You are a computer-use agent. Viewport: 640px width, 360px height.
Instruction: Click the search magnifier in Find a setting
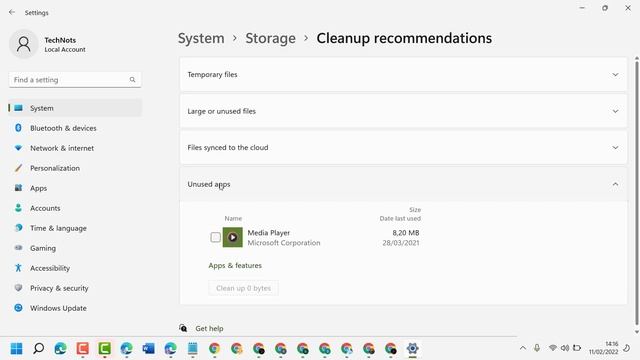click(132, 80)
